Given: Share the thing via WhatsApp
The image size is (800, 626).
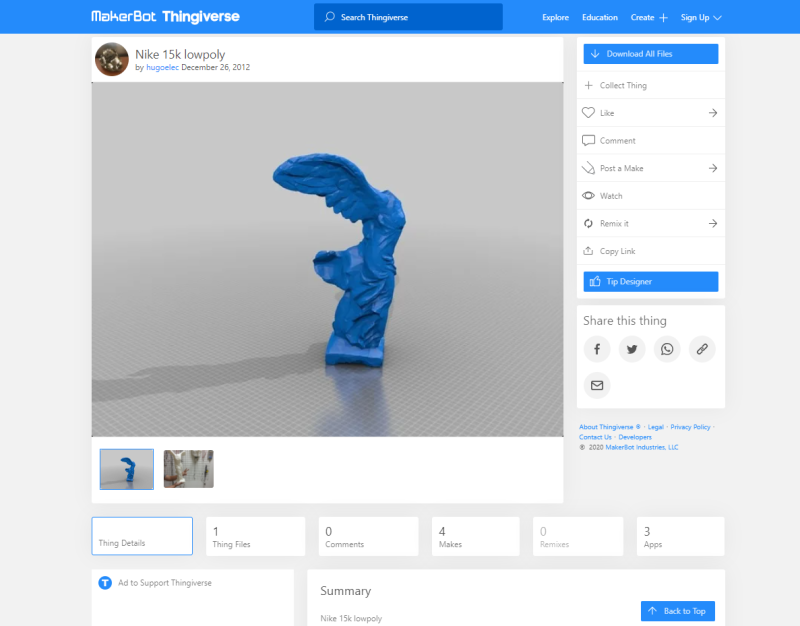Looking at the screenshot, I should pos(667,349).
